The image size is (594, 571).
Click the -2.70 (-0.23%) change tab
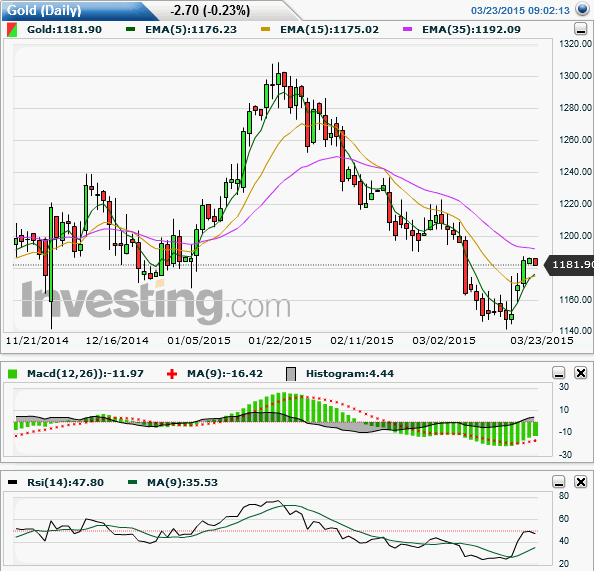[210, 11]
